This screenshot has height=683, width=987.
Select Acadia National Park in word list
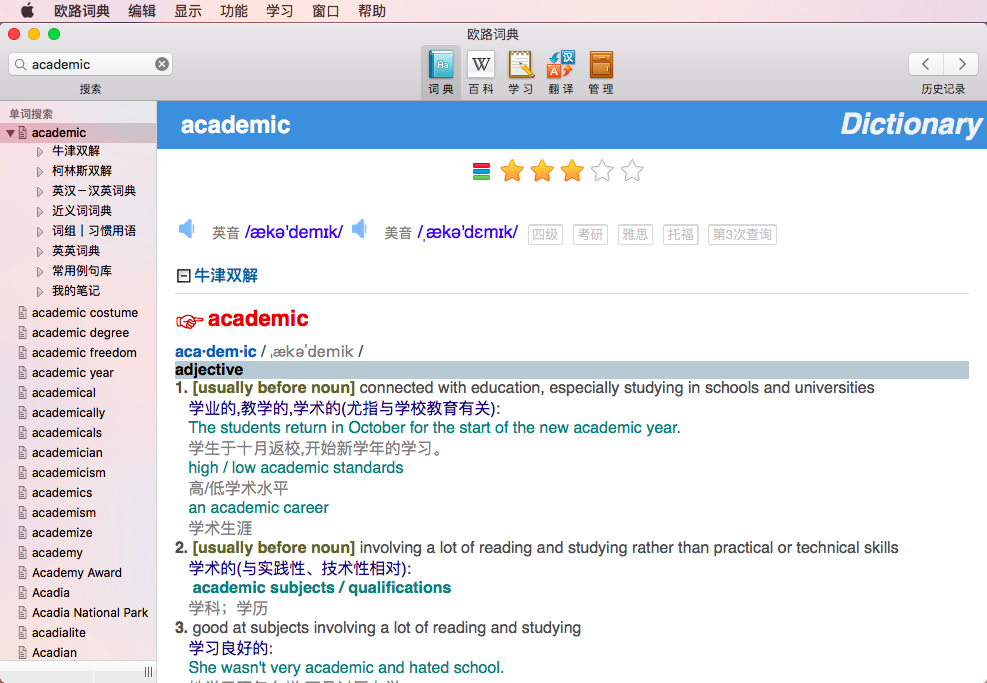point(90,612)
